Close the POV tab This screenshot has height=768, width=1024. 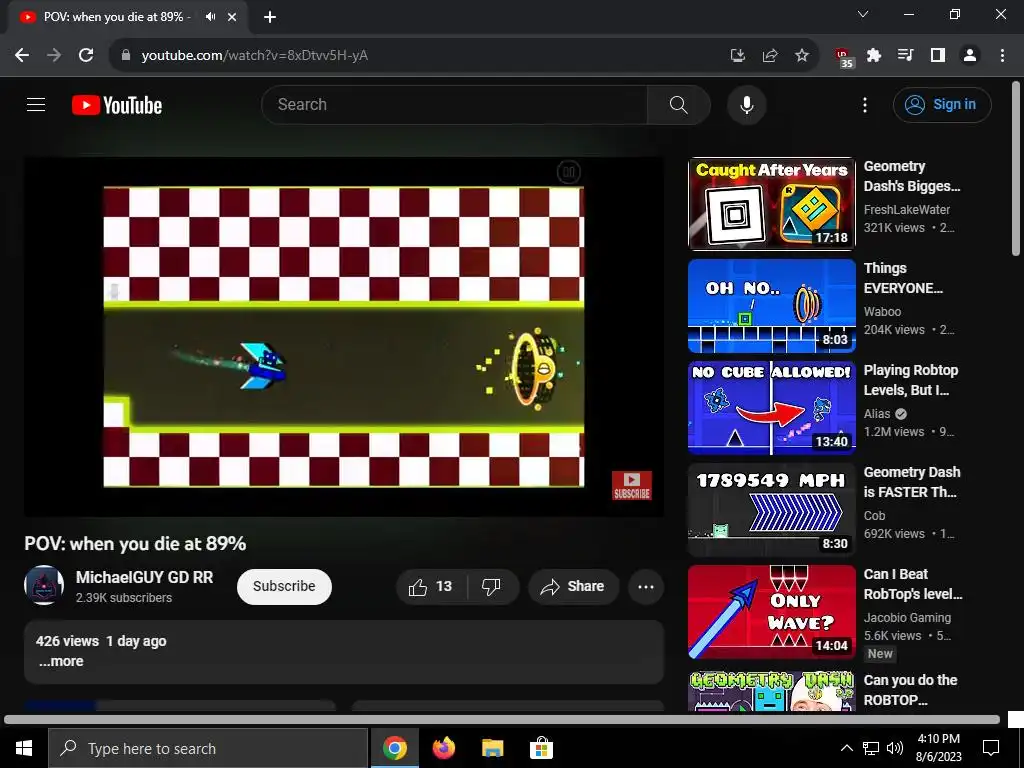(x=232, y=17)
